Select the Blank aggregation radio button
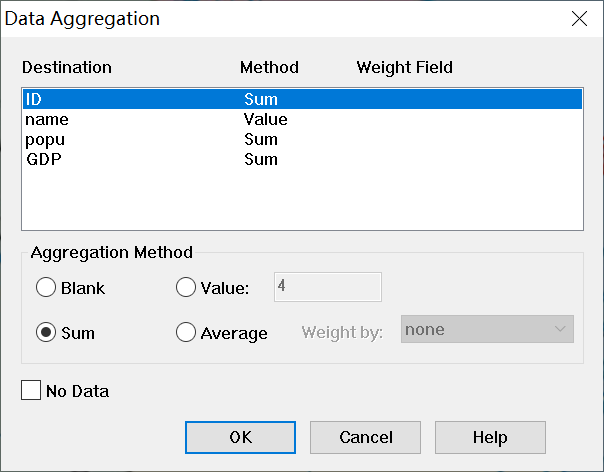604x472 pixels. tap(46, 288)
